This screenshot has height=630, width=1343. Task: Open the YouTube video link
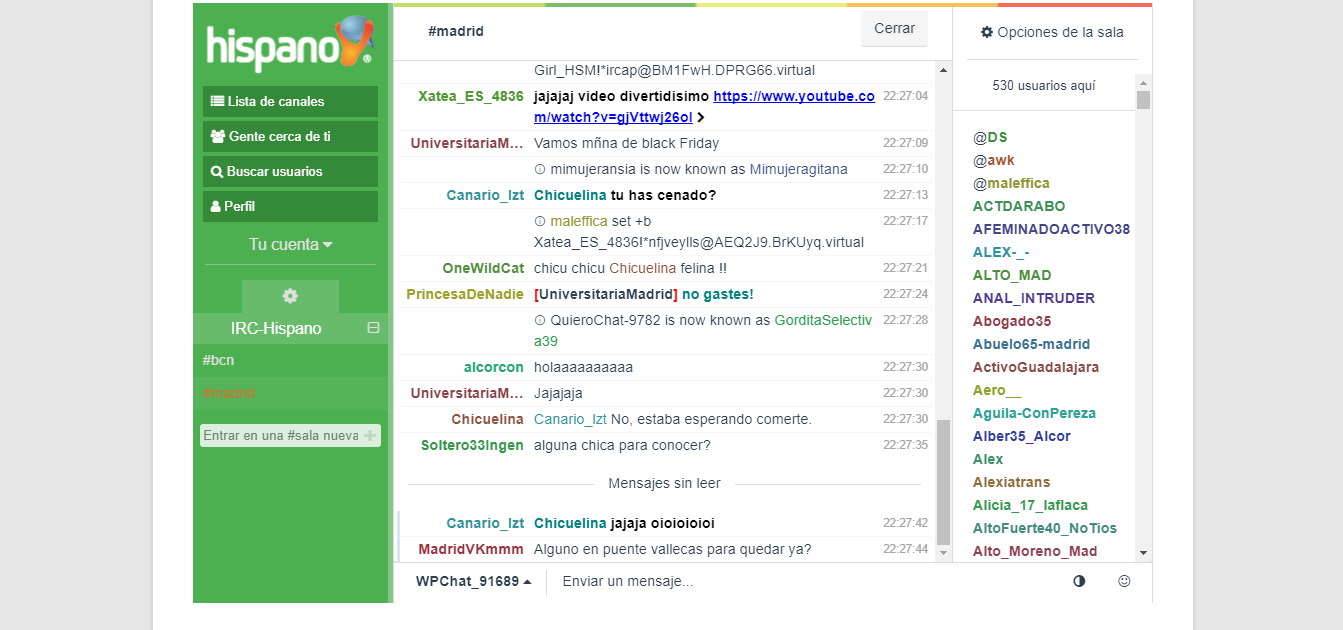pyautogui.click(x=704, y=107)
